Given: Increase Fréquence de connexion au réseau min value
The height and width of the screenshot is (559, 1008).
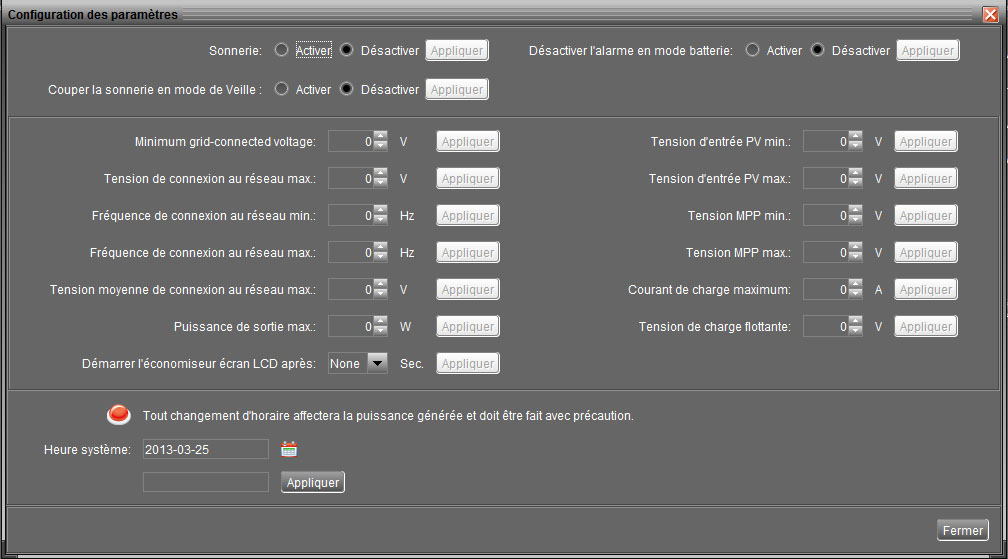Looking at the screenshot, I should coord(381,210).
